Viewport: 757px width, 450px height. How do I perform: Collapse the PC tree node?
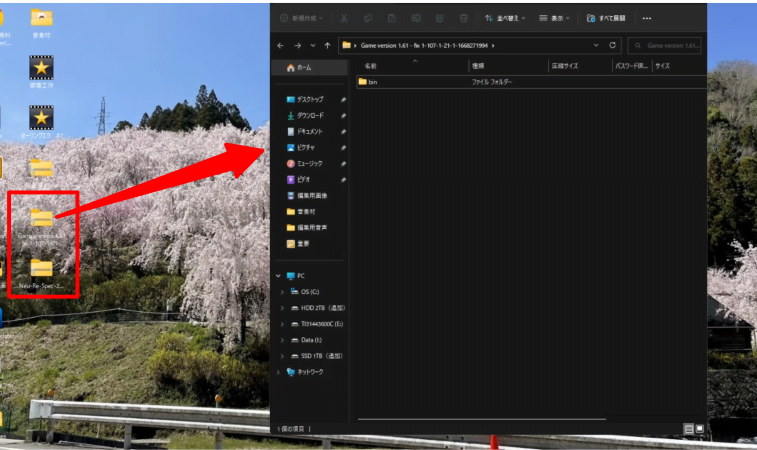pos(278,276)
